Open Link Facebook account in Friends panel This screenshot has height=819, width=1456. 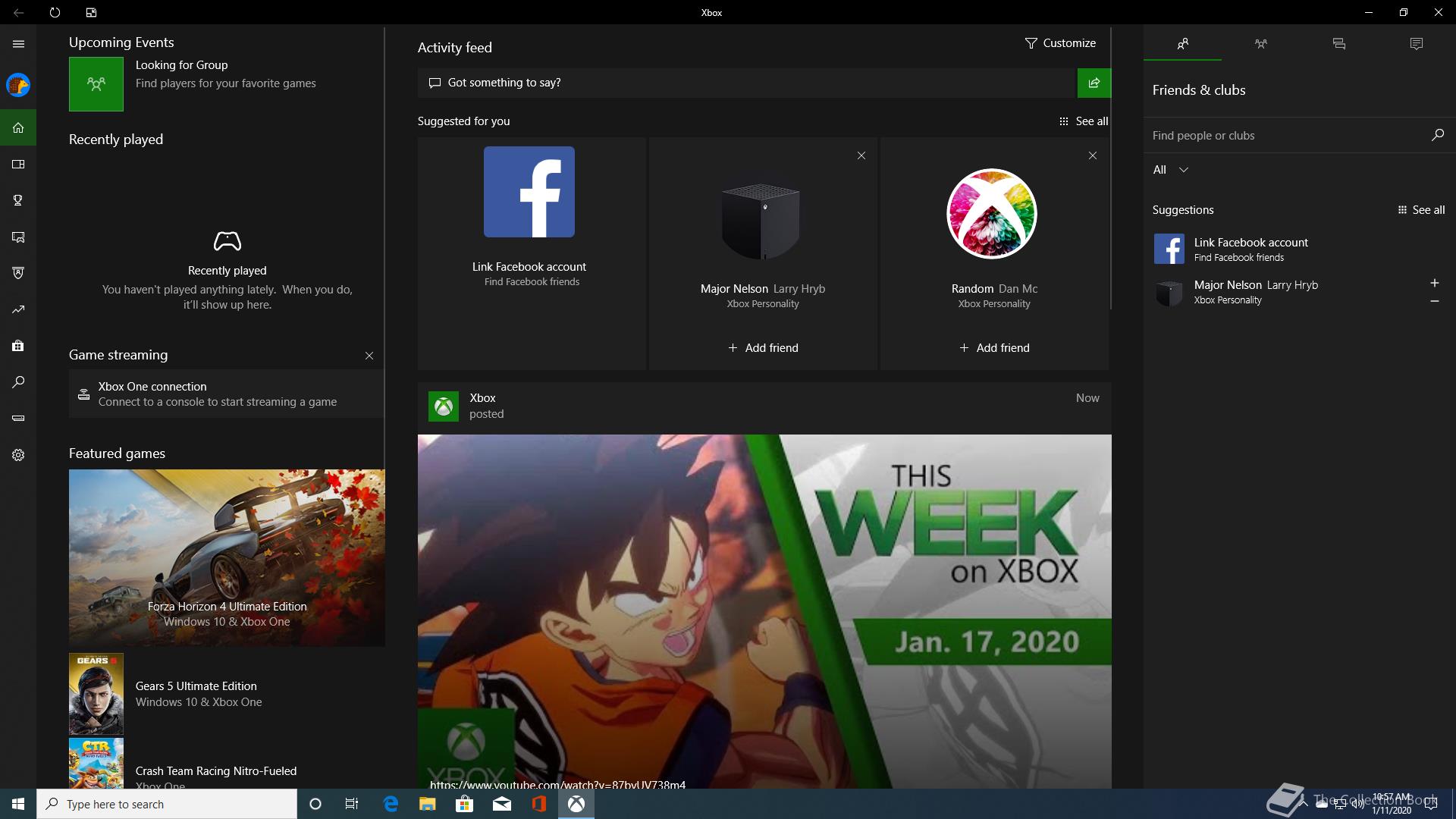click(1250, 249)
